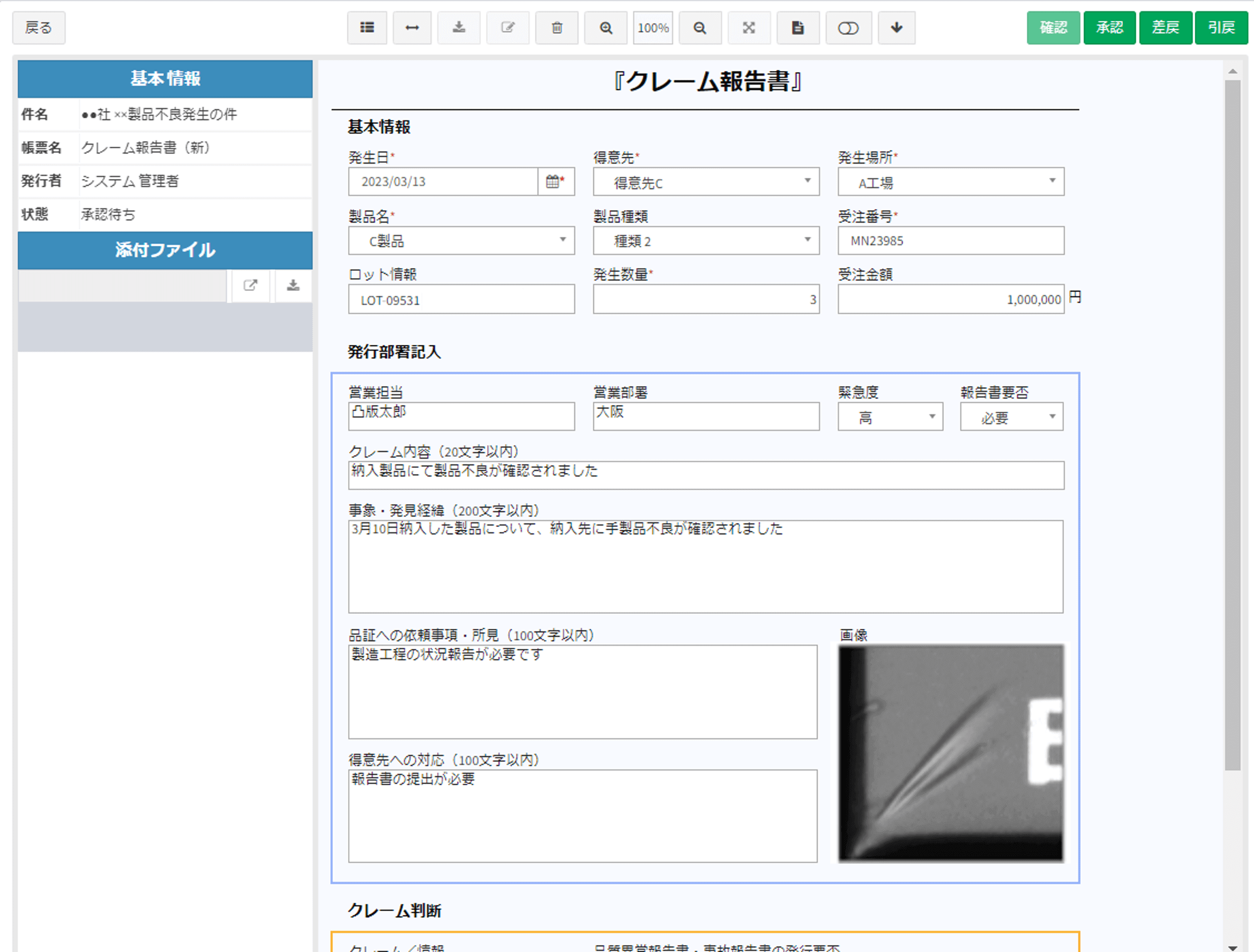Zoom in with the magnifier plus icon
This screenshot has width=1254, height=952.
606,28
